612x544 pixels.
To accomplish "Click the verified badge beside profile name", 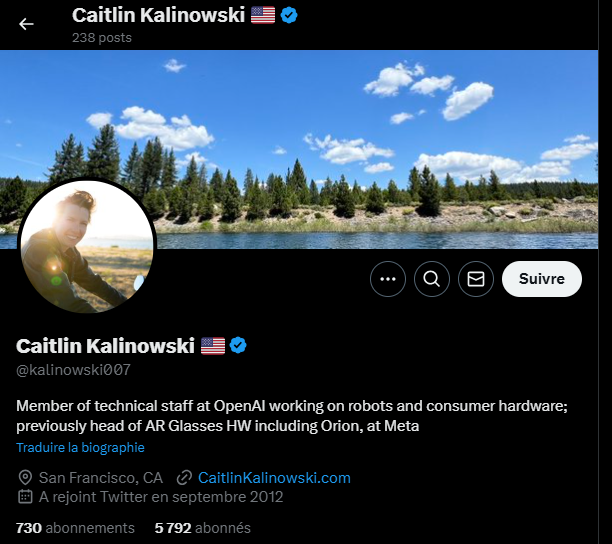I will [x=238, y=345].
